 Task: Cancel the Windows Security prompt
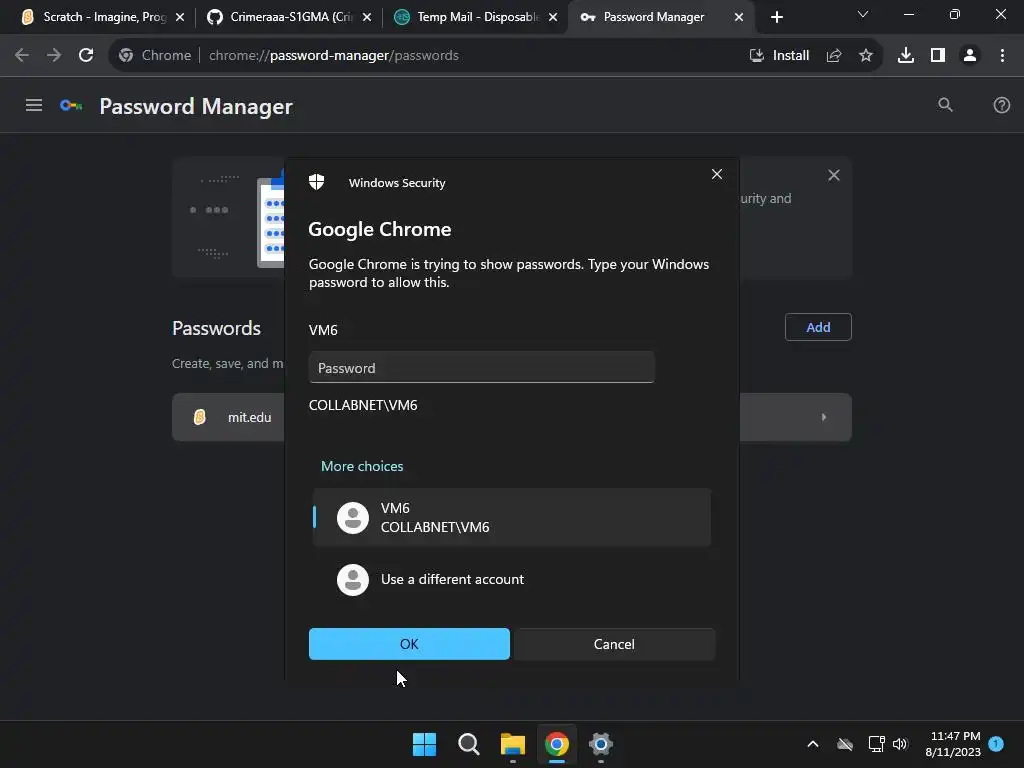614,644
